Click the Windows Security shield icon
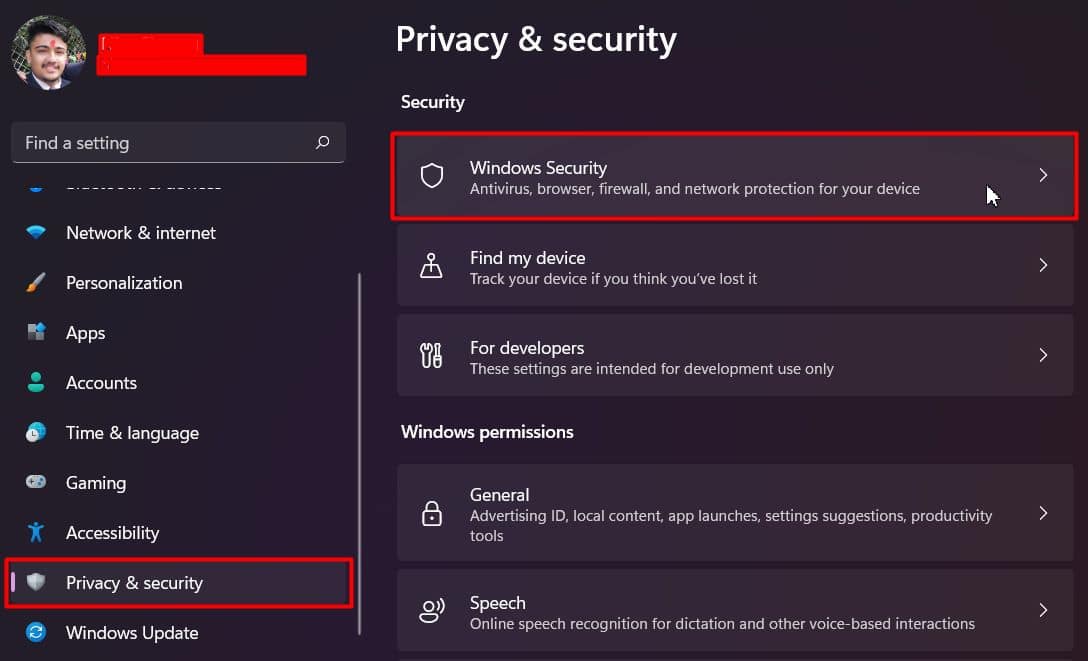 click(x=431, y=177)
